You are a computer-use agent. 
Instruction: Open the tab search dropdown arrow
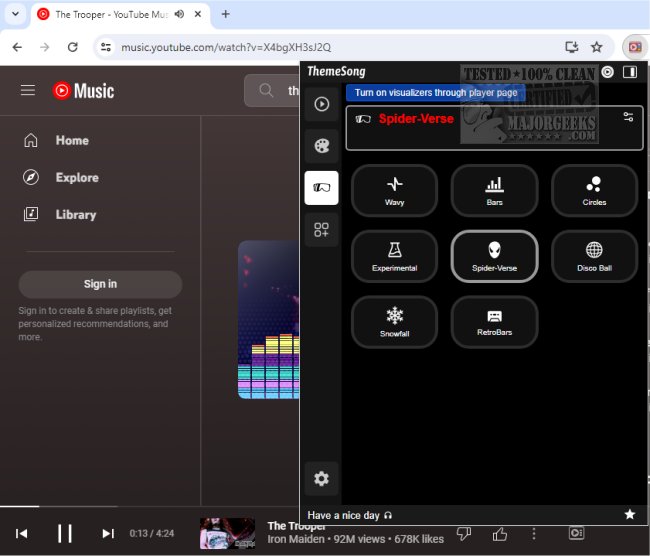[x=15, y=14]
